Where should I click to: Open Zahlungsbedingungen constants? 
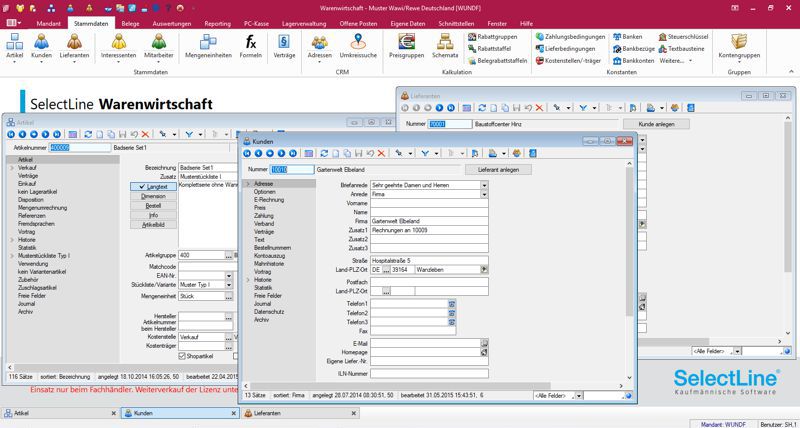pos(570,37)
